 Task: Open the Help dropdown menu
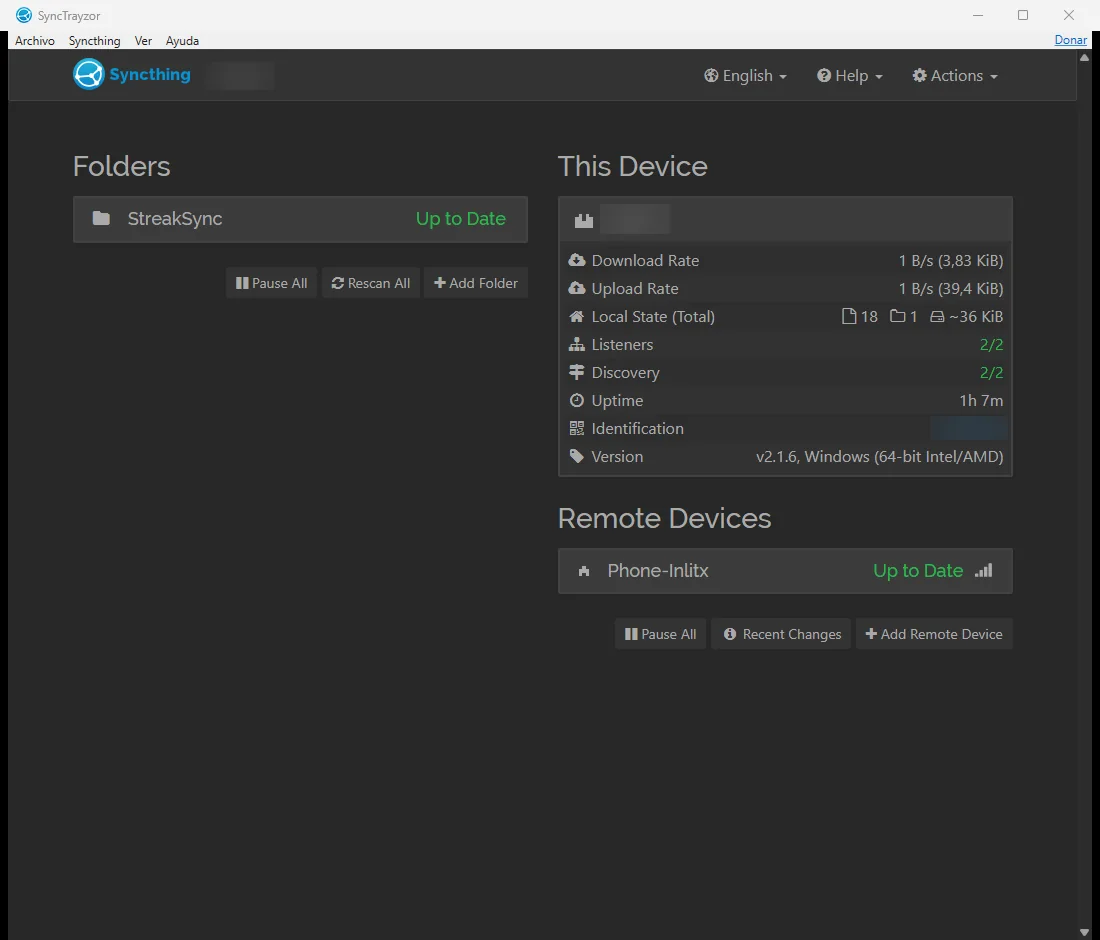[850, 76]
